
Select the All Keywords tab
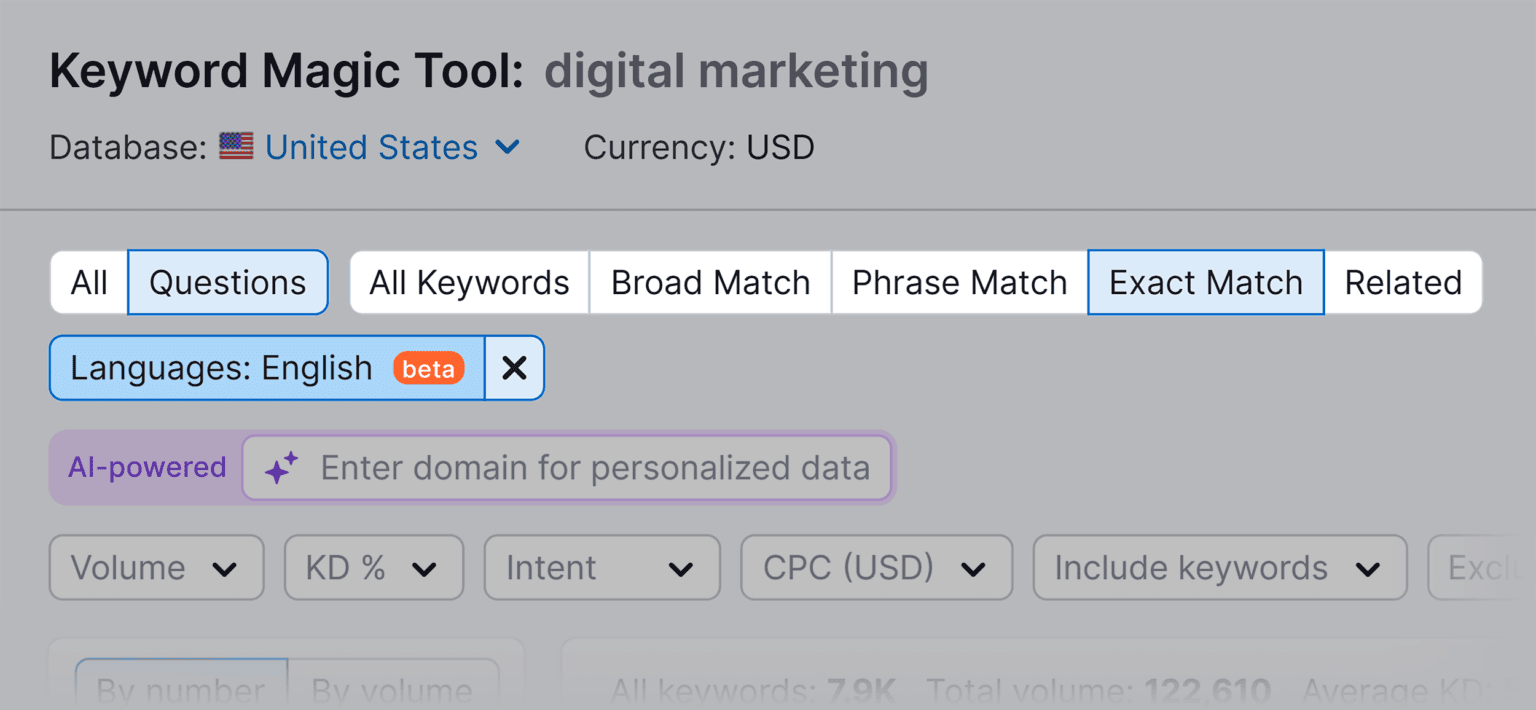[468, 282]
